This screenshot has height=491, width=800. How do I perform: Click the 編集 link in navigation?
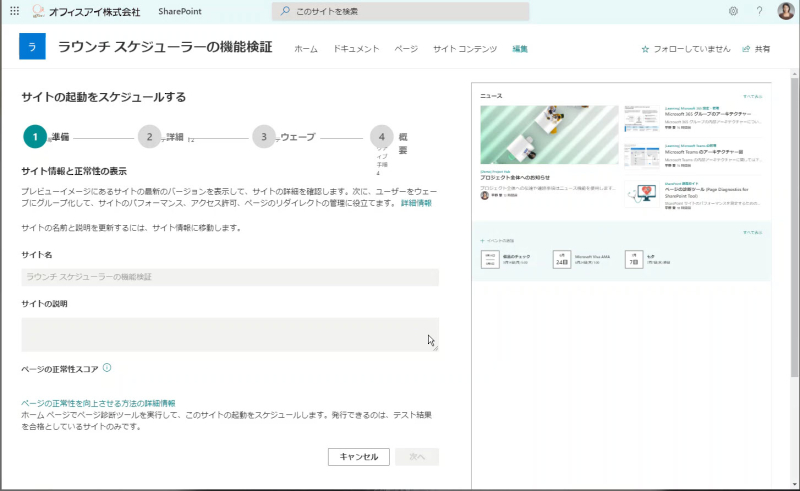pos(520,49)
